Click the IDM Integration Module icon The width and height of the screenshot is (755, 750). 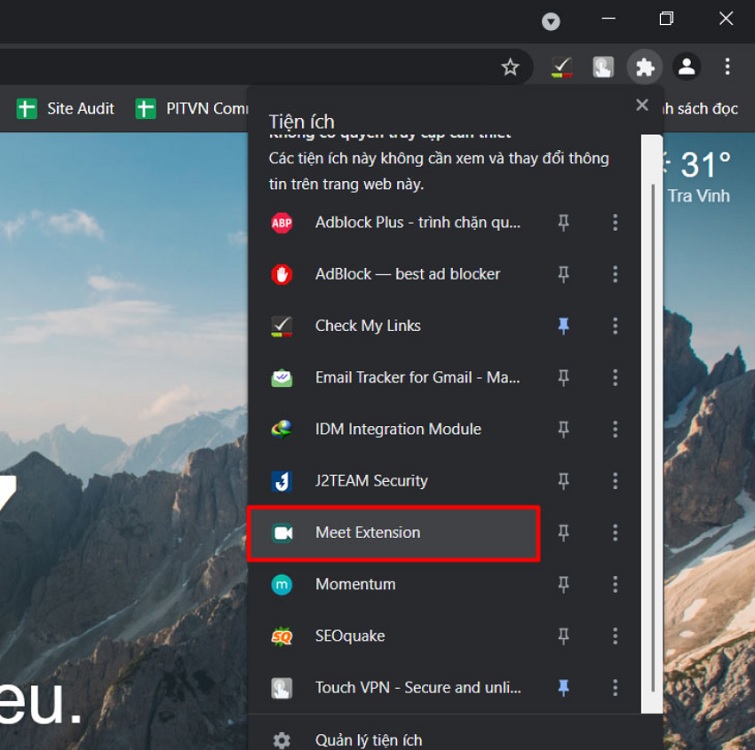(282, 429)
